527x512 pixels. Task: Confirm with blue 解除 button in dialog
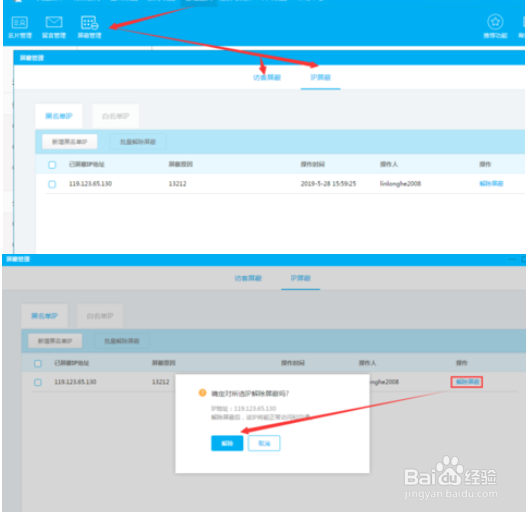[x=227, y=443]
